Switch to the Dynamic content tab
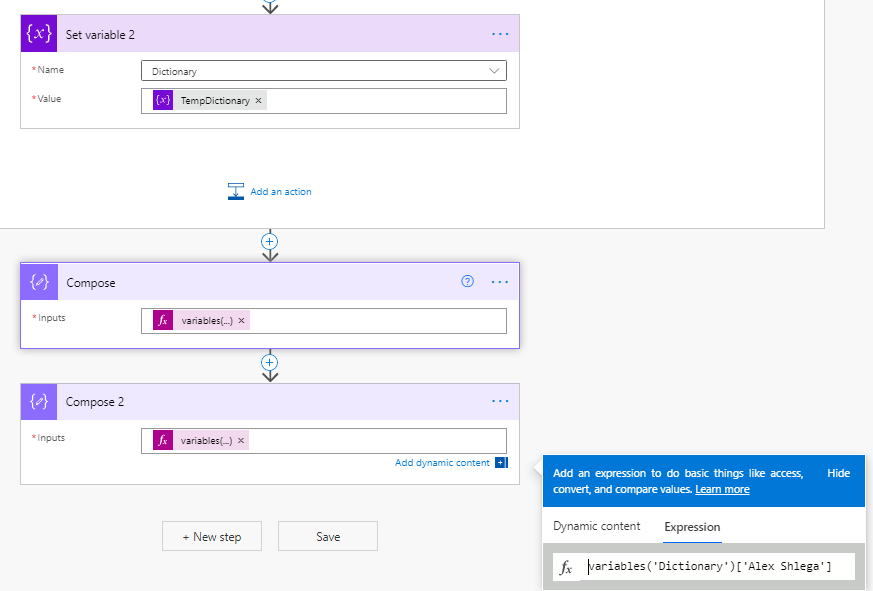 (x=596, y=527)
